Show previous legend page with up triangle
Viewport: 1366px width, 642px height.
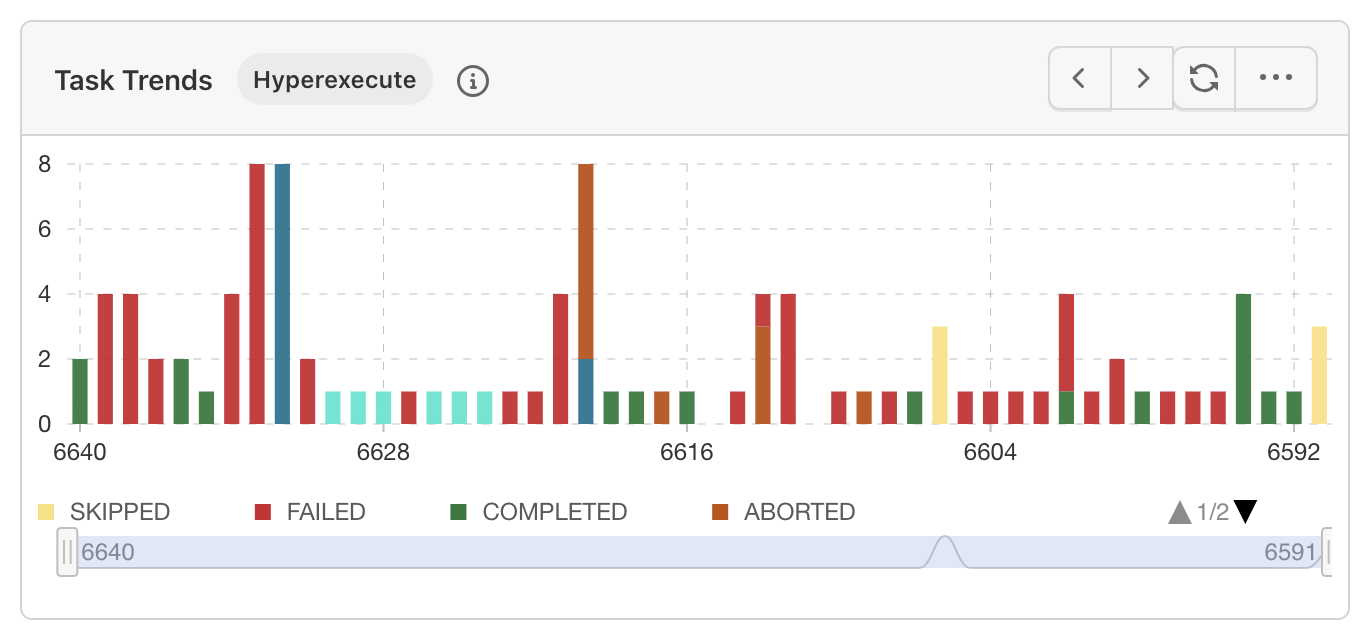(x=1180, y=513)
